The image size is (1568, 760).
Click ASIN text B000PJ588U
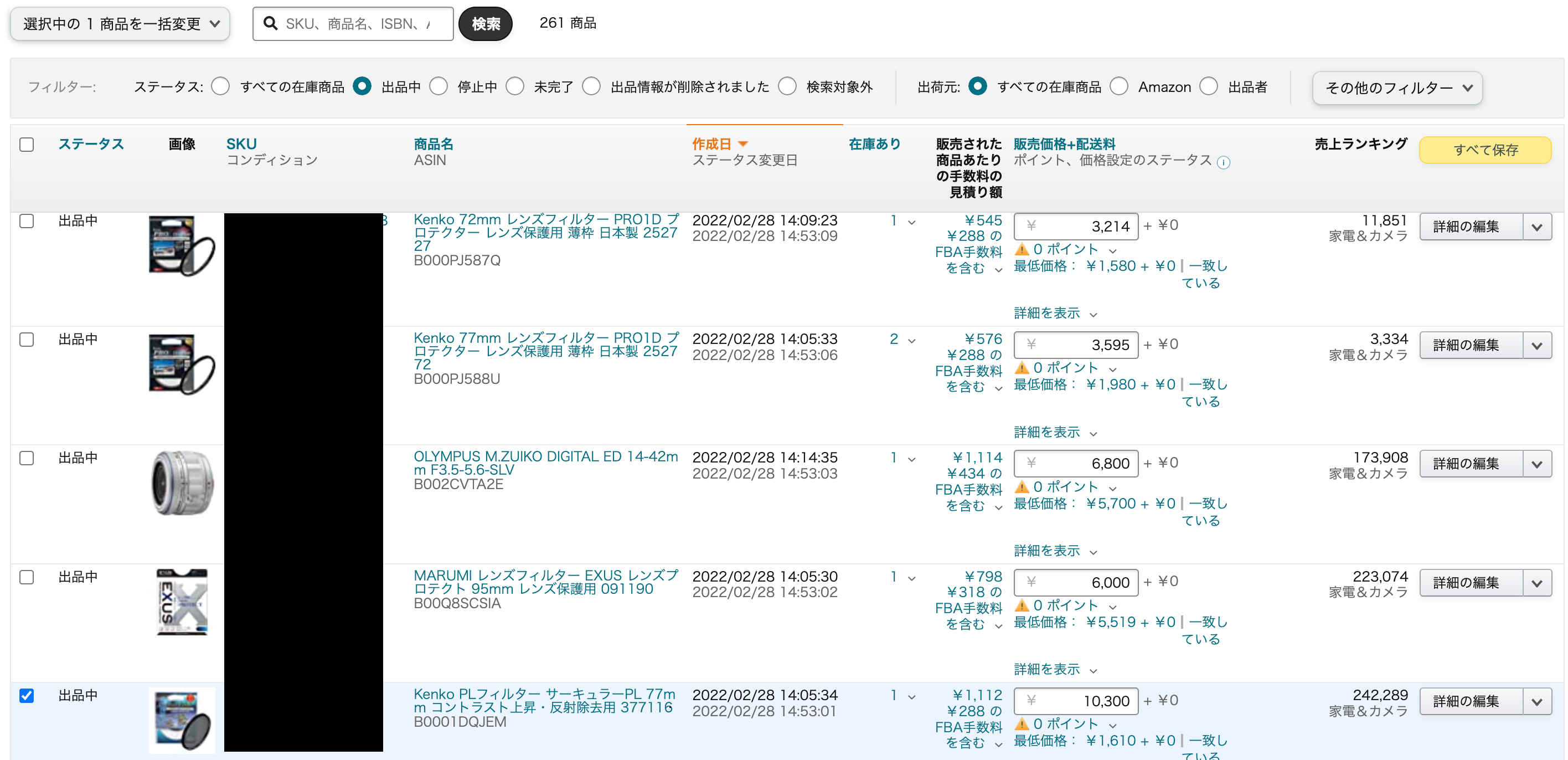pos(457,379)
